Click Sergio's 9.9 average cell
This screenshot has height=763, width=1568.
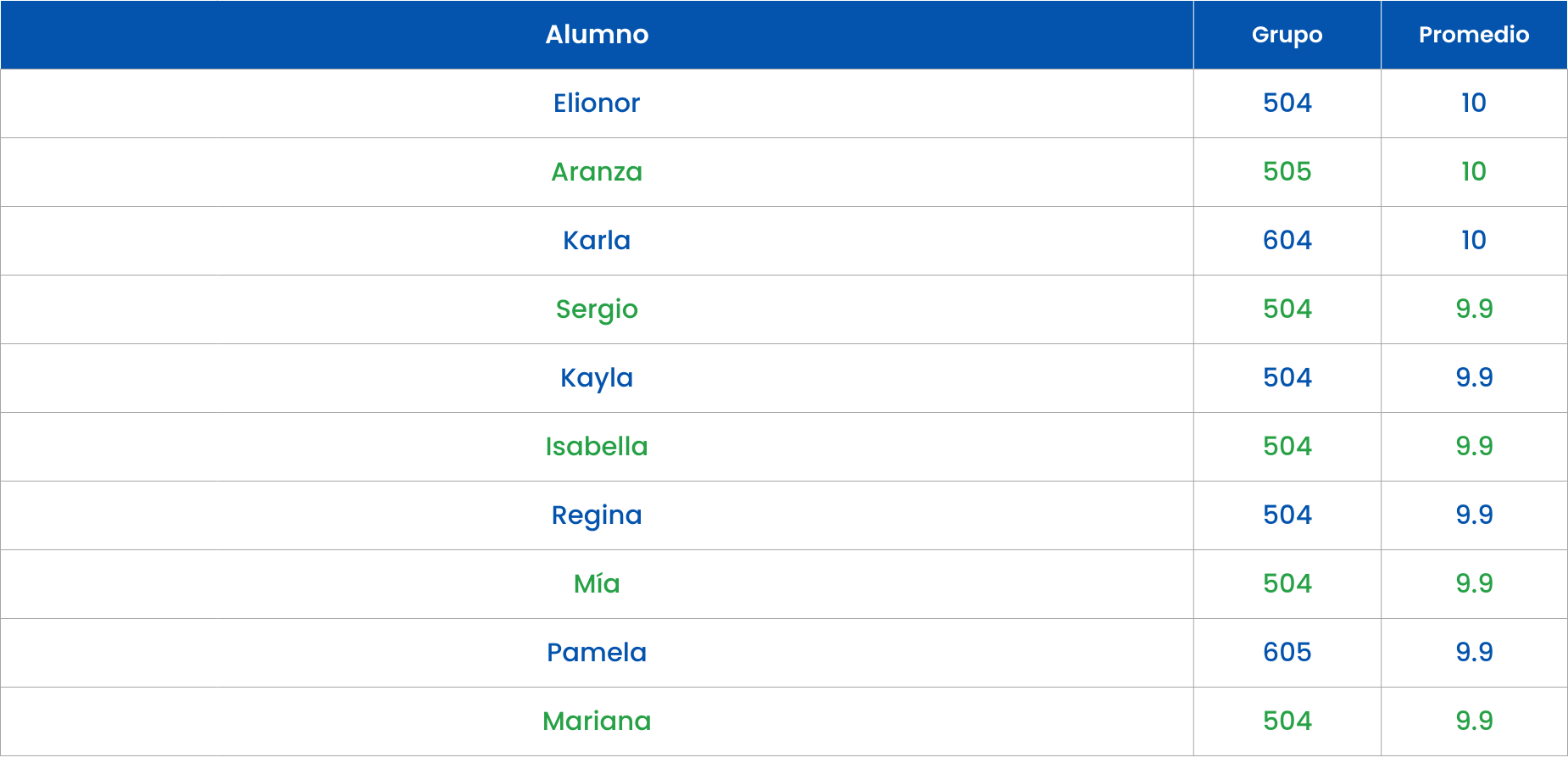pos(1474,309)
